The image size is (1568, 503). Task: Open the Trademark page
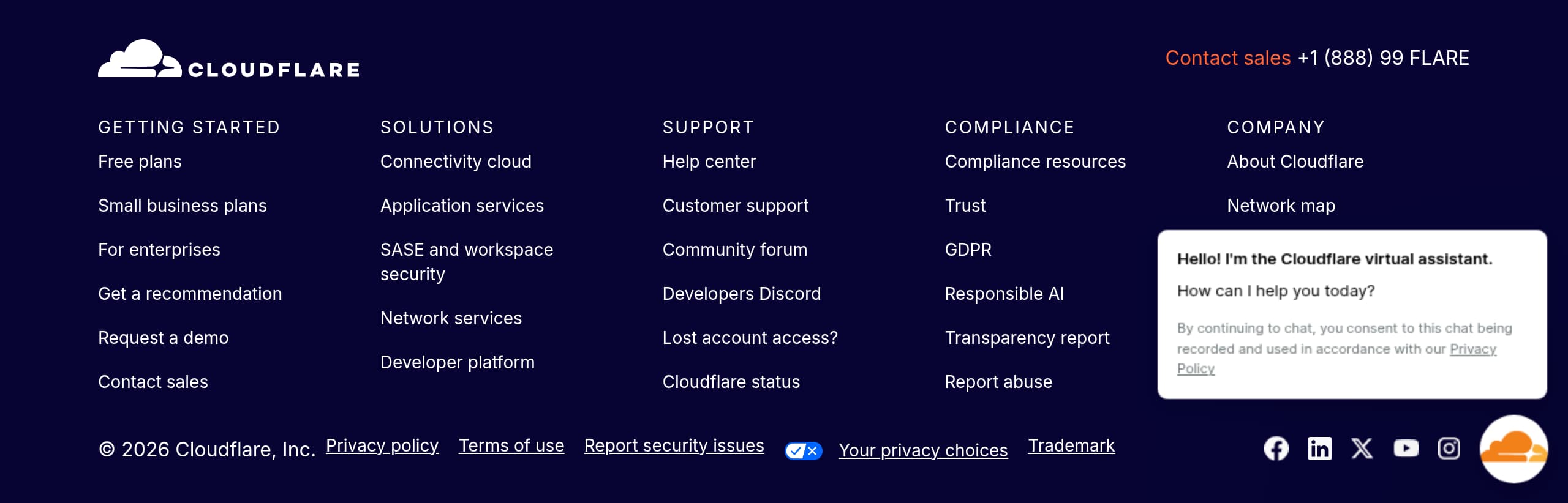click(1071, 445)
